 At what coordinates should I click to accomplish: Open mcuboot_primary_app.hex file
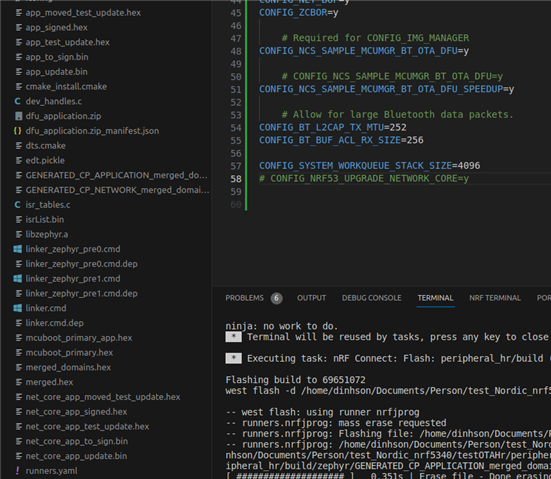coord(79,338)
